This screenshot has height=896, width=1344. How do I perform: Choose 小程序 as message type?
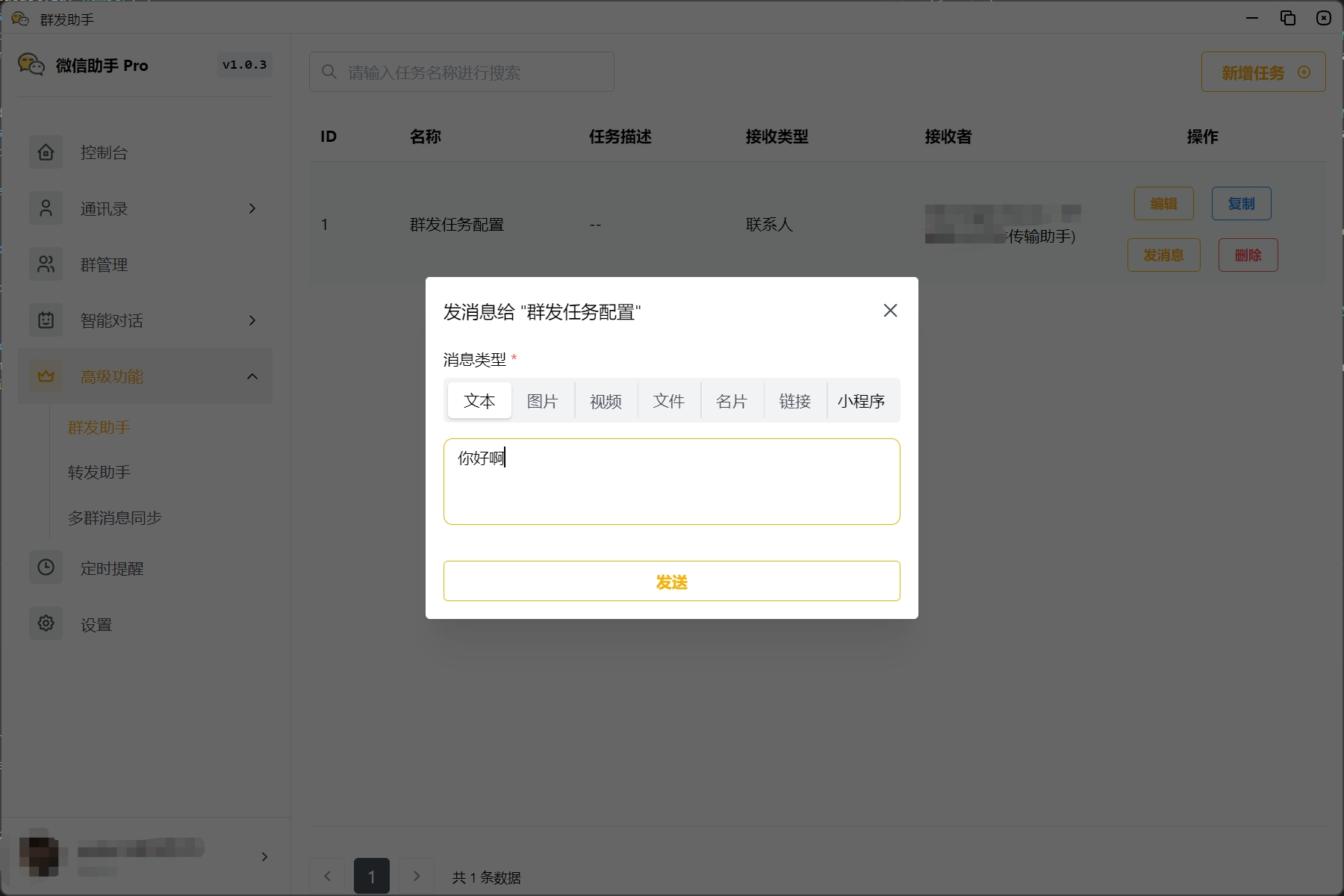[x=862, y=401]
